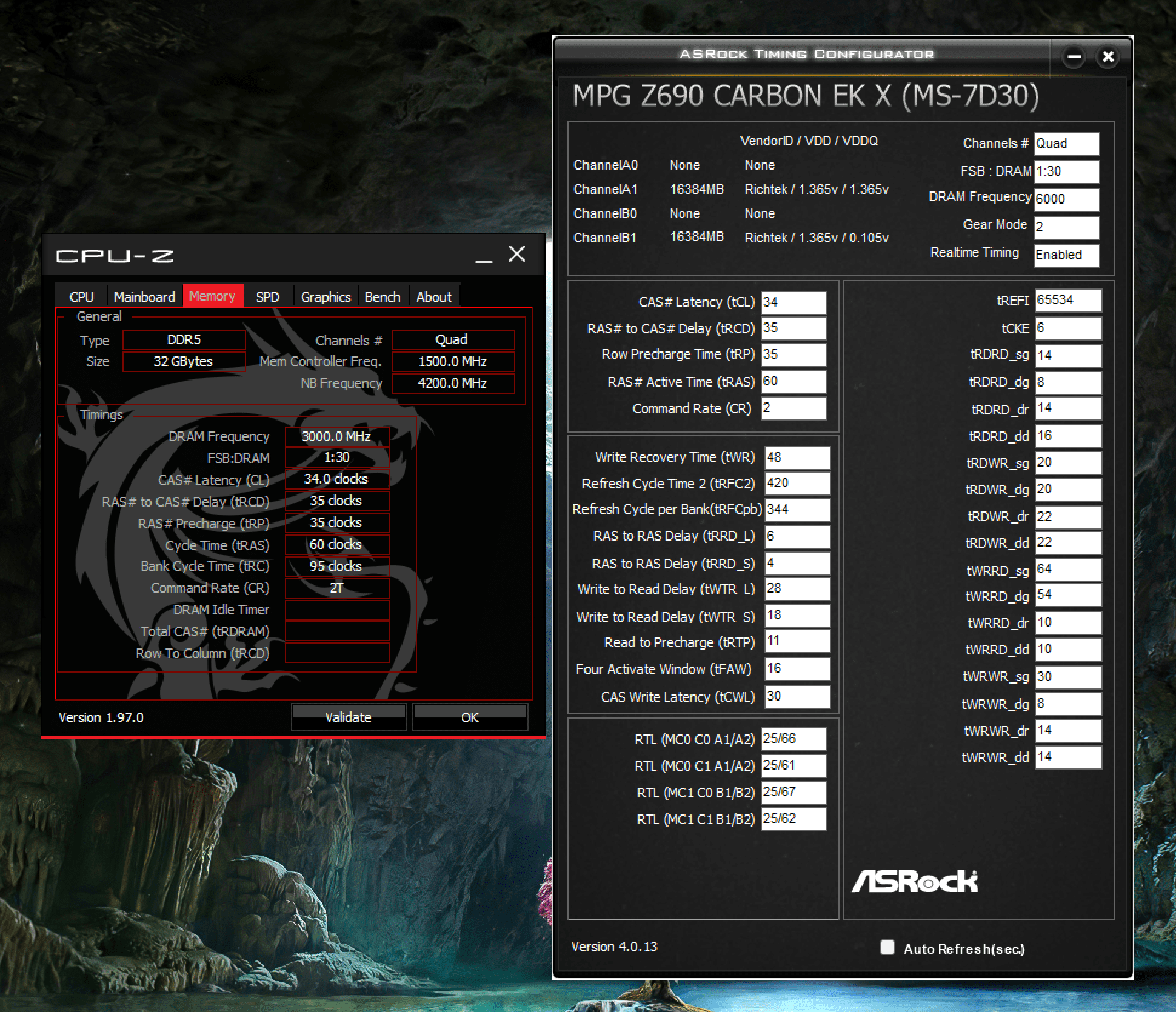
Task: Click the CAS# Latency (tCL) field
Action: click(794, 302)
